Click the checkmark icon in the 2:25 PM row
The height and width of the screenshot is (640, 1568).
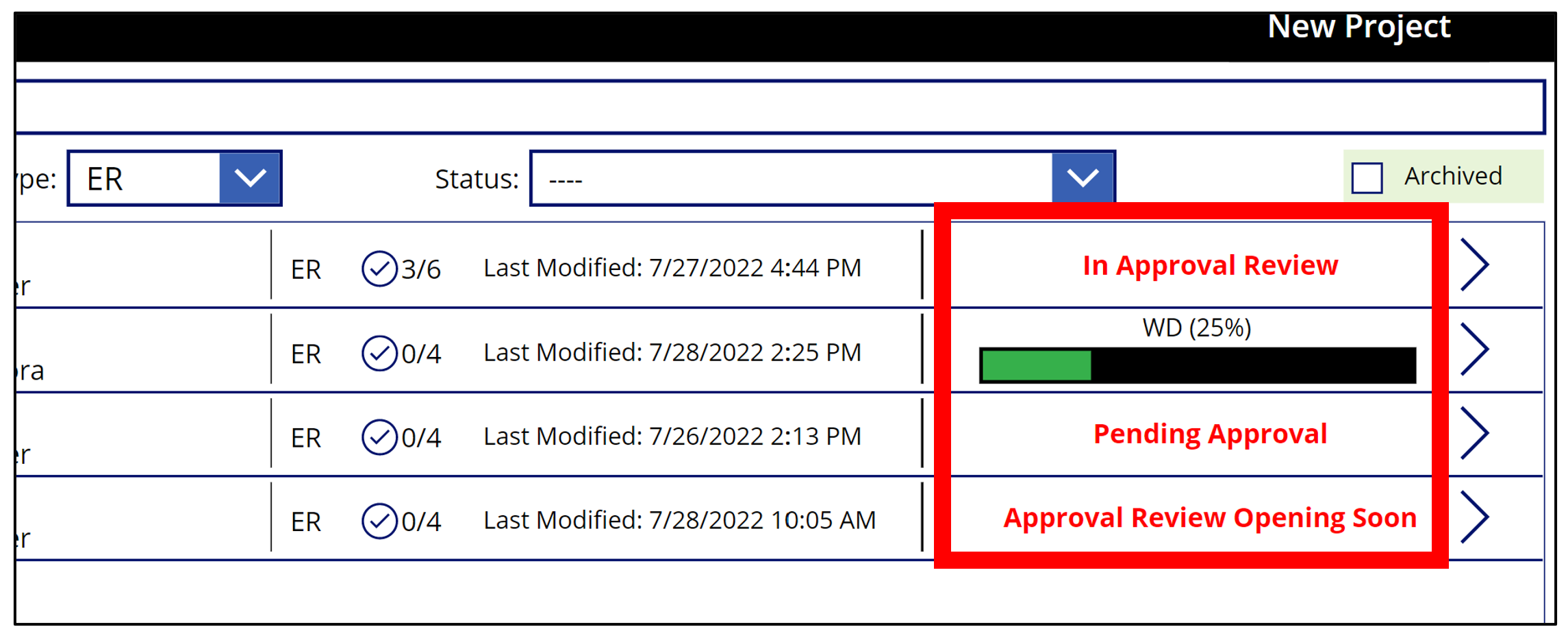tap(379, 353)
